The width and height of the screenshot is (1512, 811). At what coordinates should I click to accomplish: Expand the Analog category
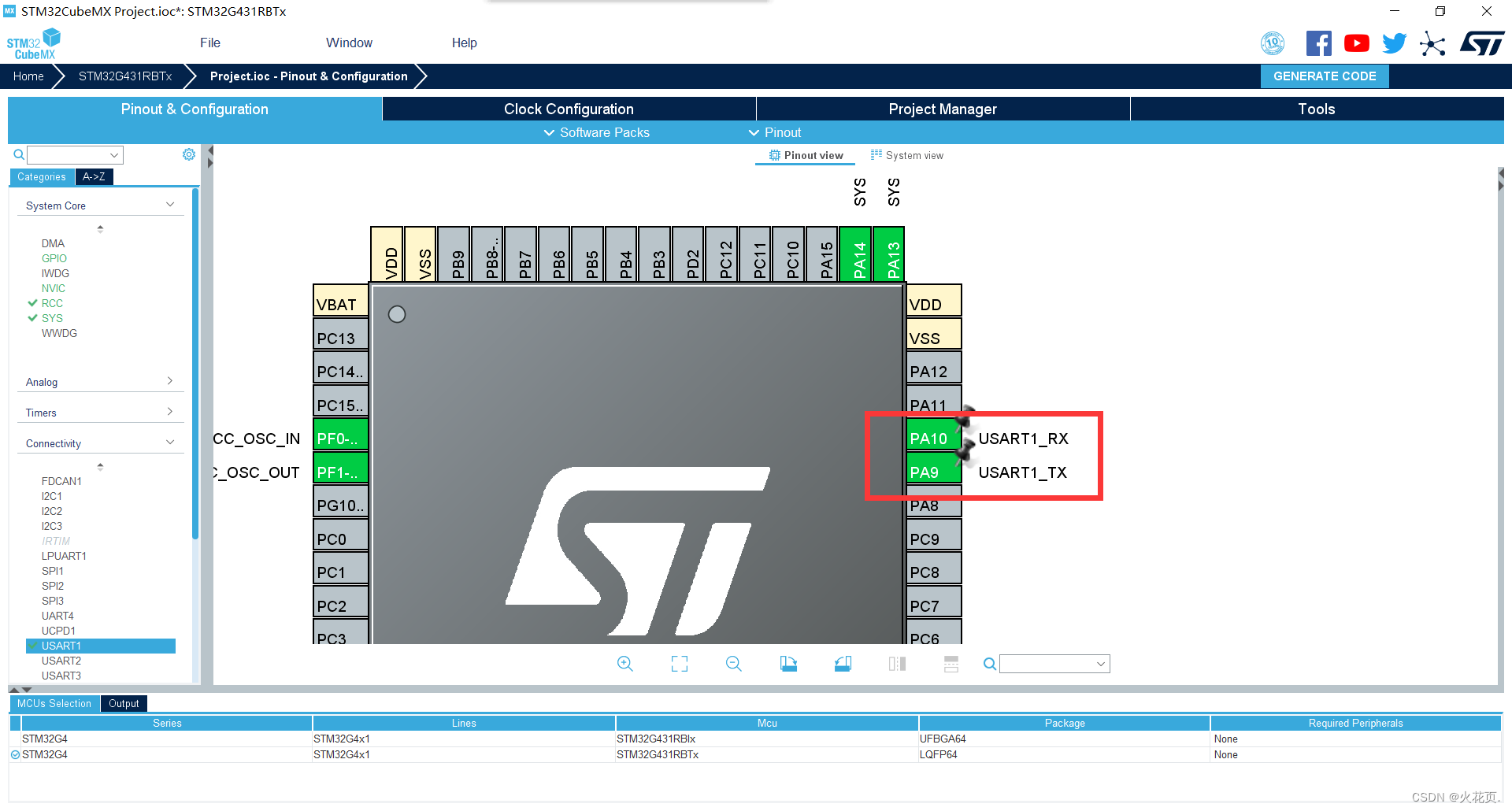(169, 381)
